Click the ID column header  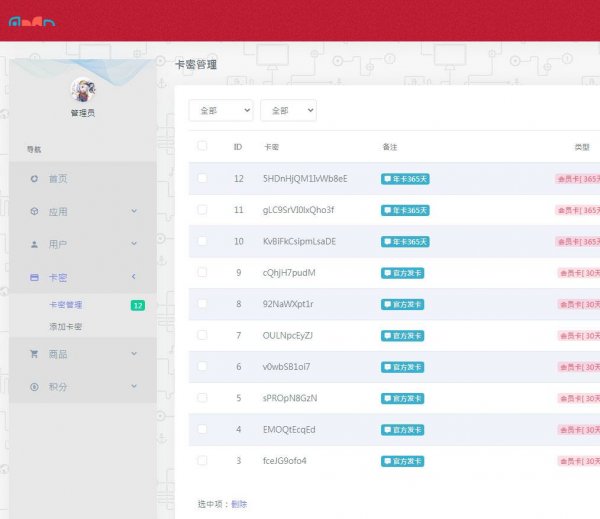pos(238,147)
